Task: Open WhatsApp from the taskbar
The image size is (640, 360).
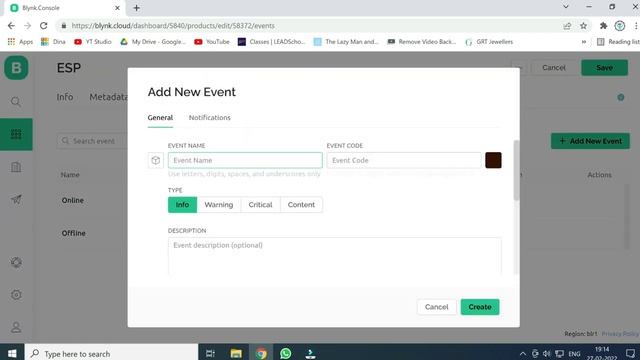Action: pyautogui.click(x=285, y=353)
